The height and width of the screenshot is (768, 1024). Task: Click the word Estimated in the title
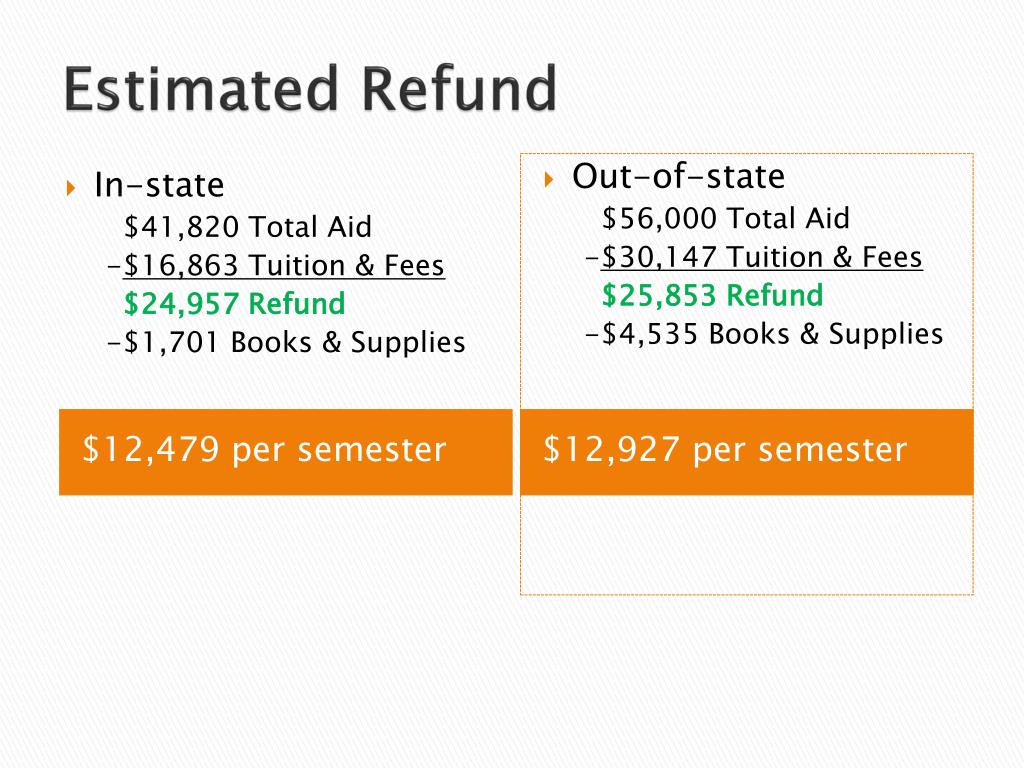coord(201,89)
